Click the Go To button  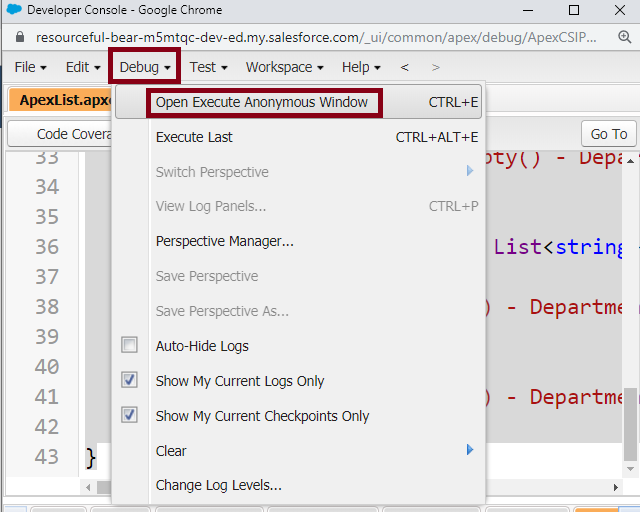coord(609,134)
